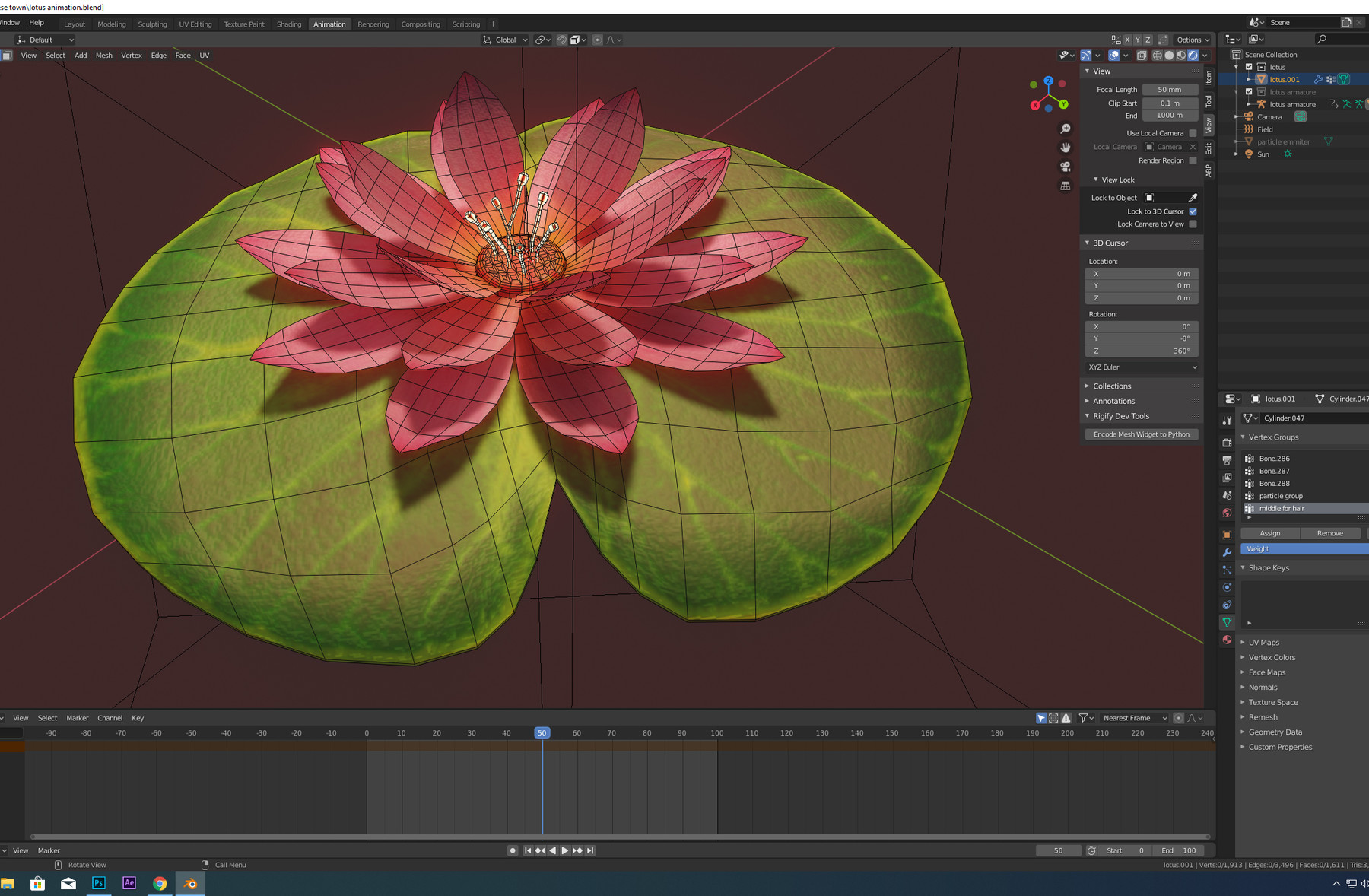
Task: Collapse the Vertex Groups panel
Action: [1243, 437]
